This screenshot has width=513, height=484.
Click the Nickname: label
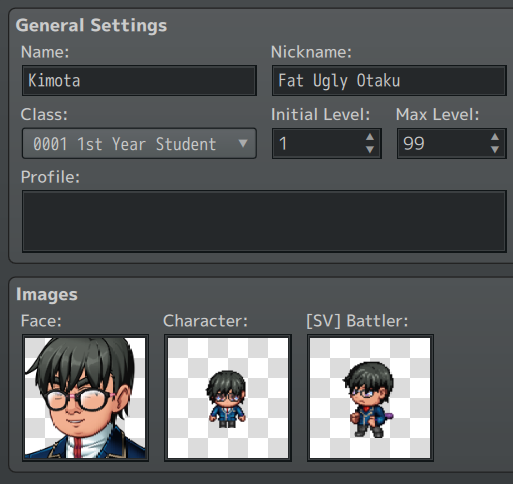[x=311, y=52]
